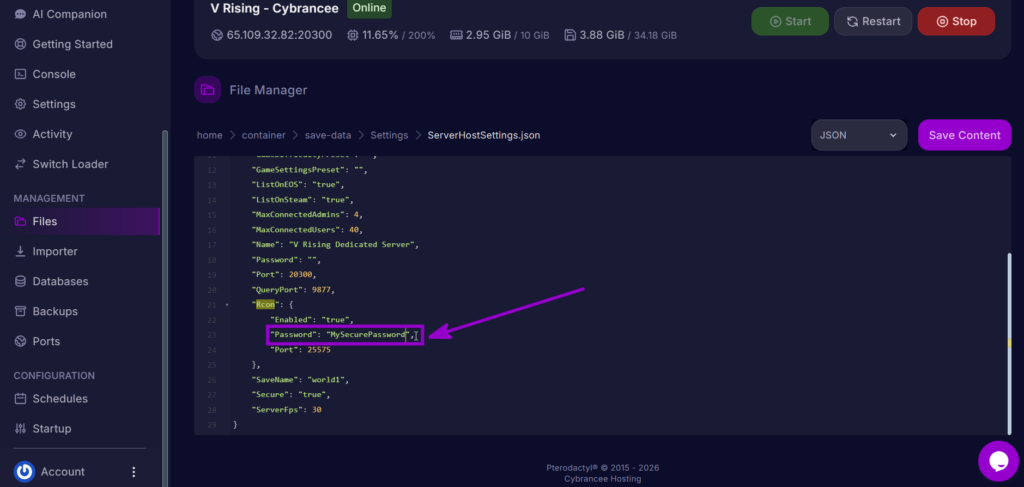The width and height of the screenshot is (1024, 487).
Task: Click the code editor scrollbar thumb
Action: click(x=1010, y=342)
